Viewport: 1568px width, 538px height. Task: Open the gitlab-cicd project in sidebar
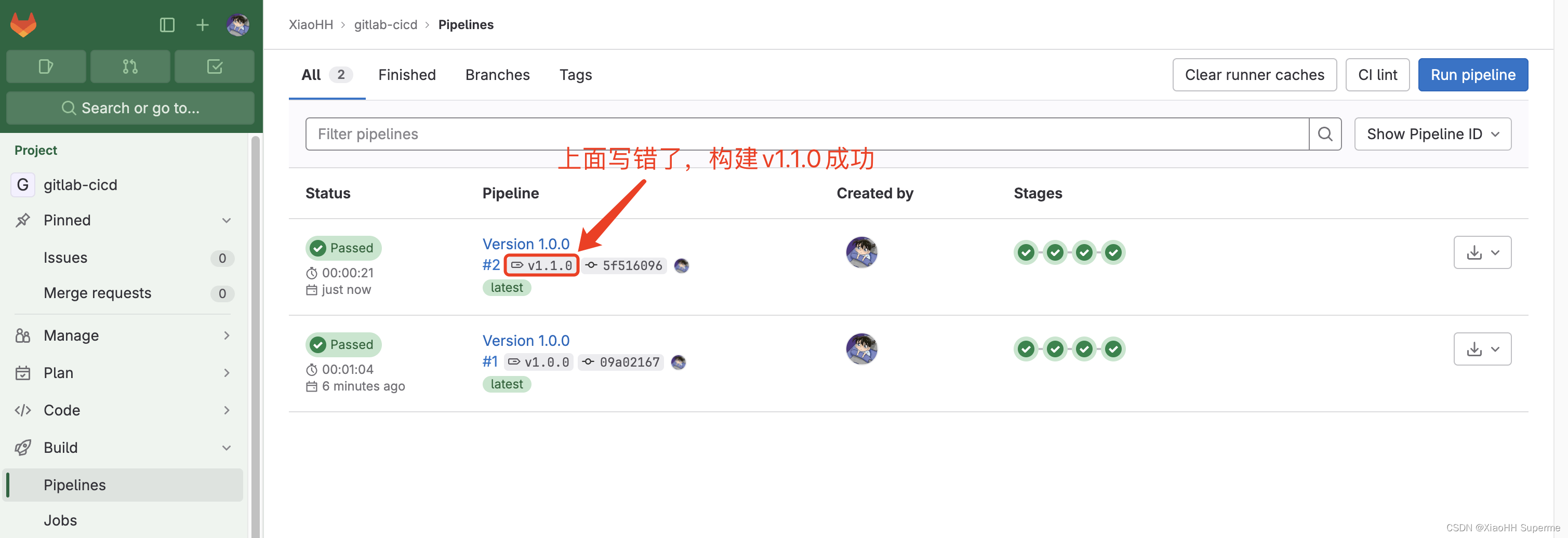pyautogui.click(x=81, y=184)
